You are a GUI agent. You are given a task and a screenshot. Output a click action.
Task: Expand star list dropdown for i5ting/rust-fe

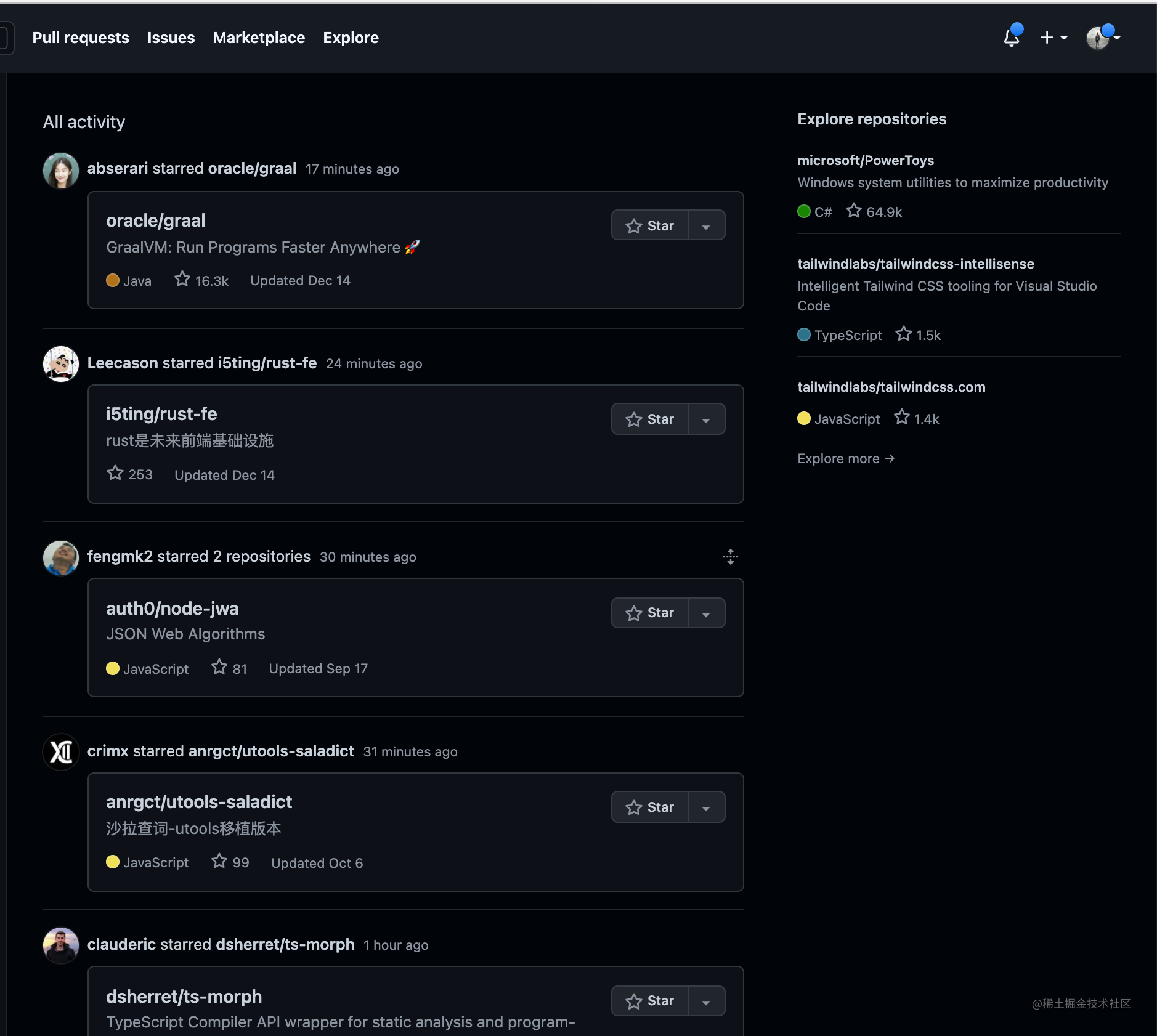tap(706, 419)
